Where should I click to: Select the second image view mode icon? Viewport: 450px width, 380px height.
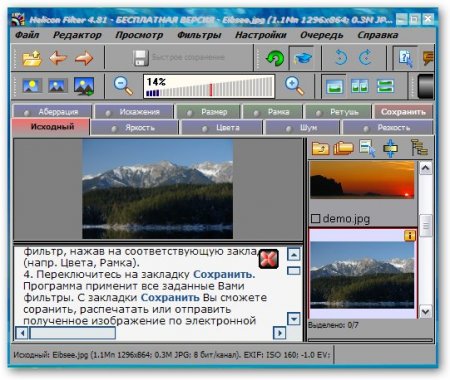pyautogui.click(x=58, y=86)
